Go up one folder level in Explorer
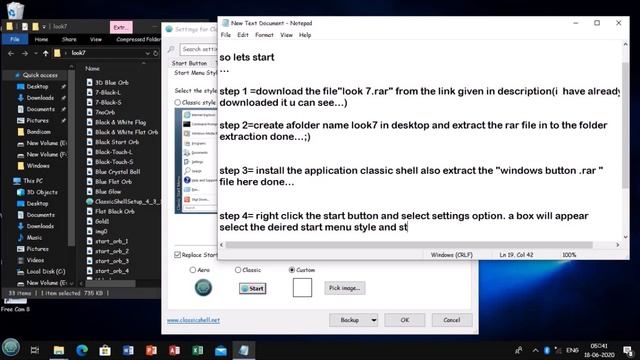 [x=46, y=53]
